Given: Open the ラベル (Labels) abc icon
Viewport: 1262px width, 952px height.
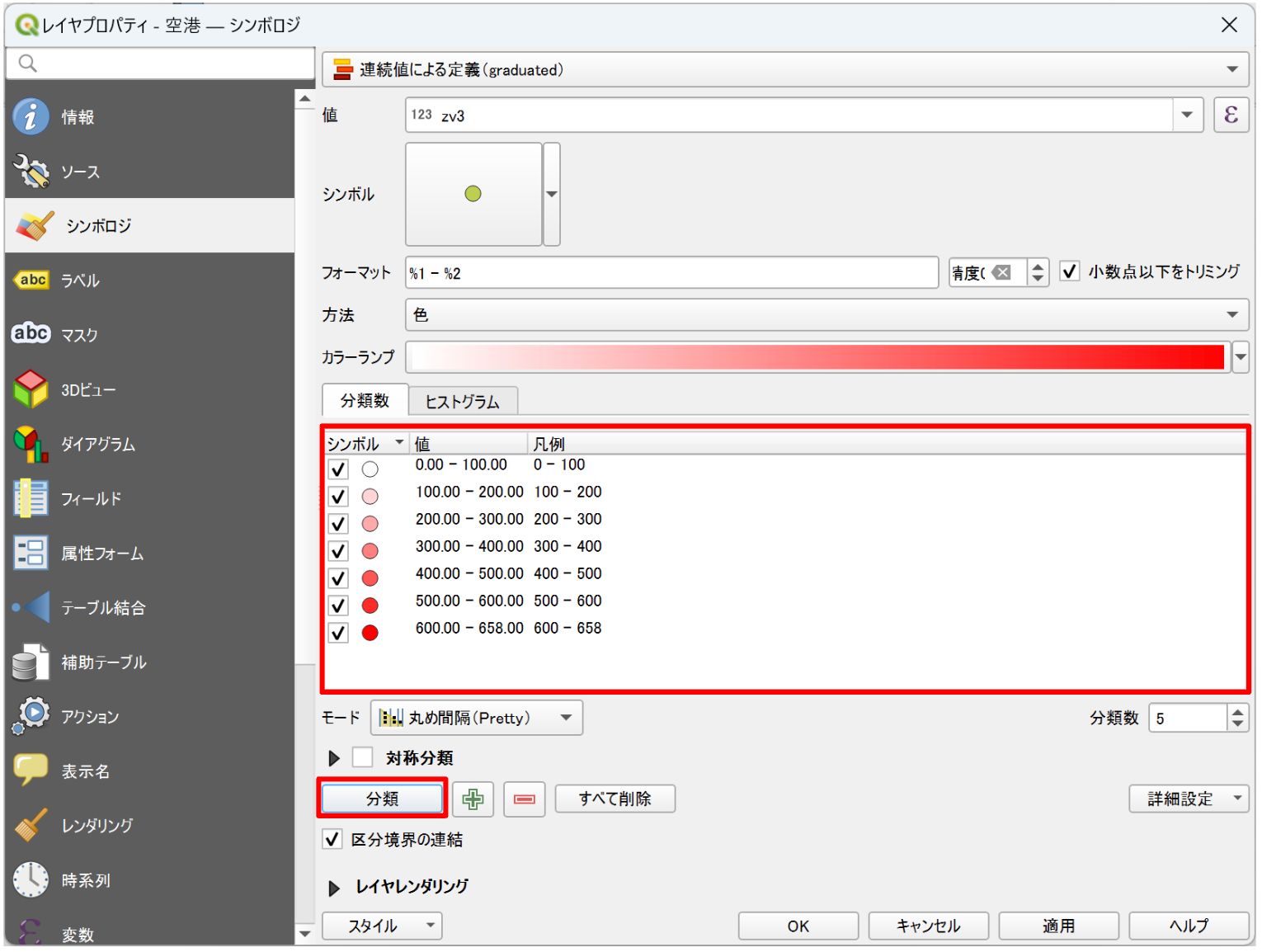Looking at the screenshot, I should click(31, 280).
